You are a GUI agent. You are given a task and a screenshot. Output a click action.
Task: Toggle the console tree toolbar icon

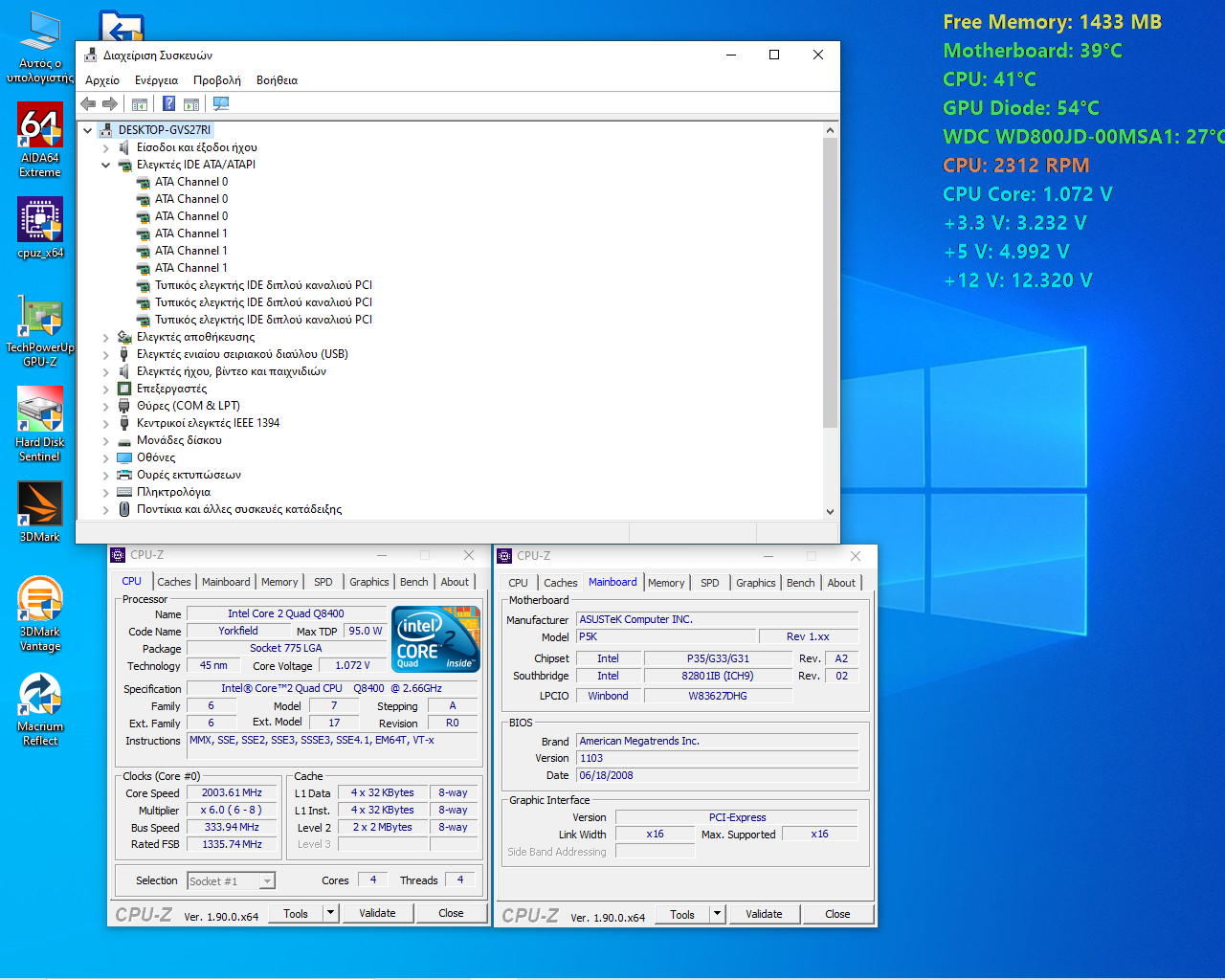(140, 103)
